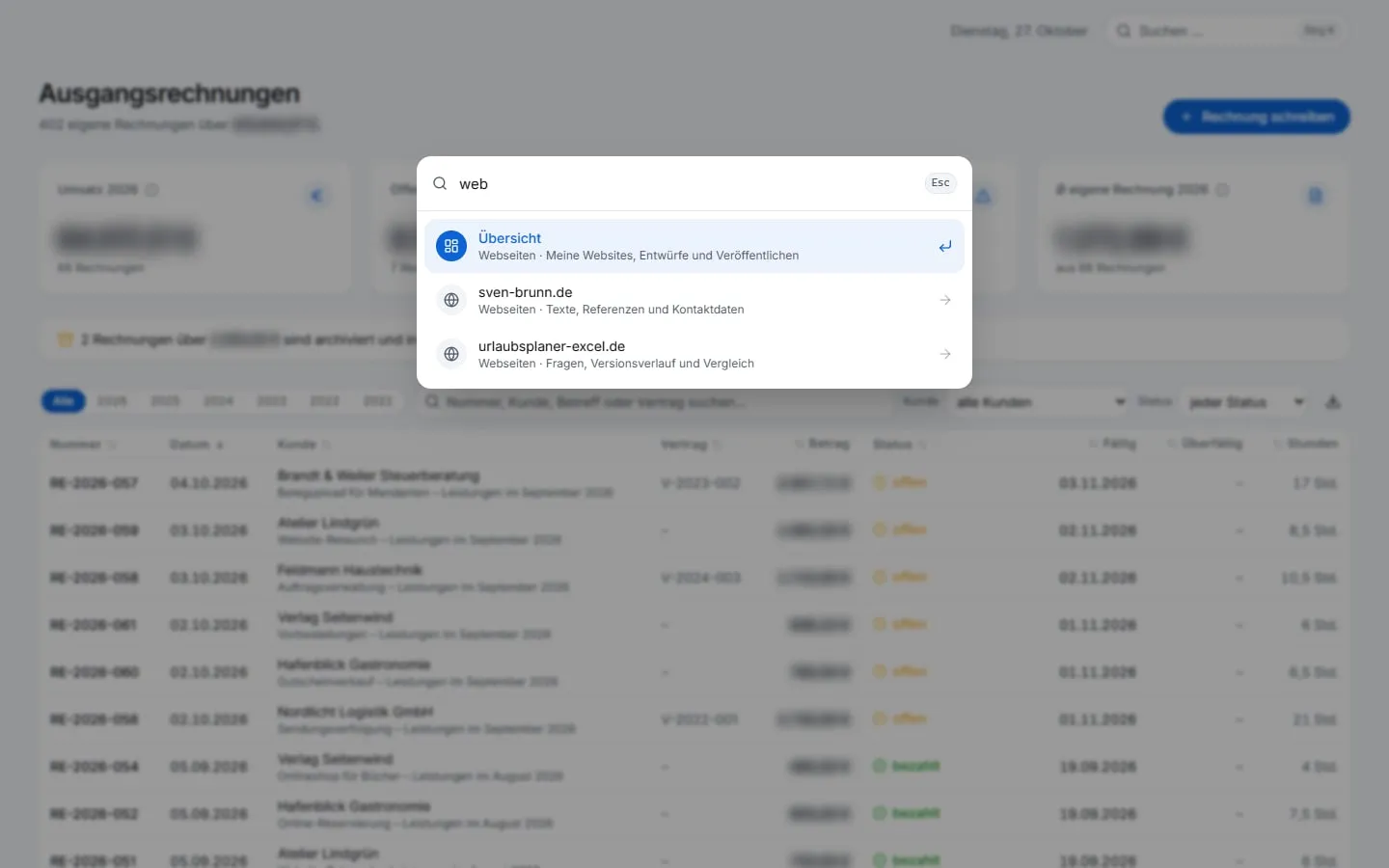Click the globe icon next to urlaubsplaner-excel.de
Screen dimensions: 1389x868
tap(451, 354)
